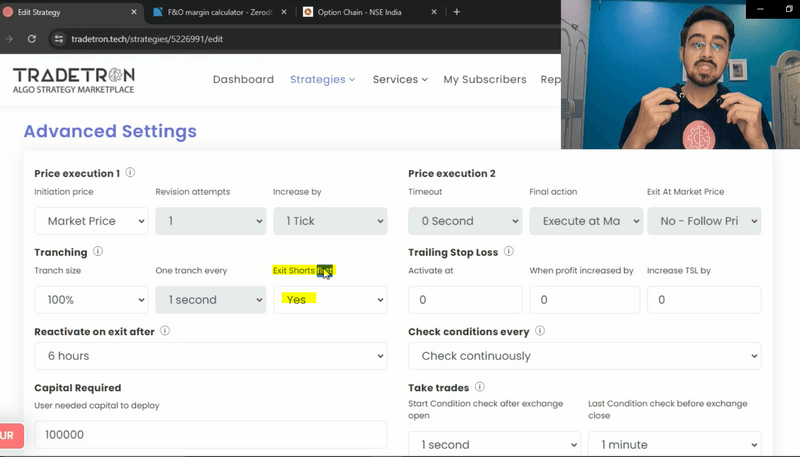Click info icon beside Price execution 1

pos(131,173)
